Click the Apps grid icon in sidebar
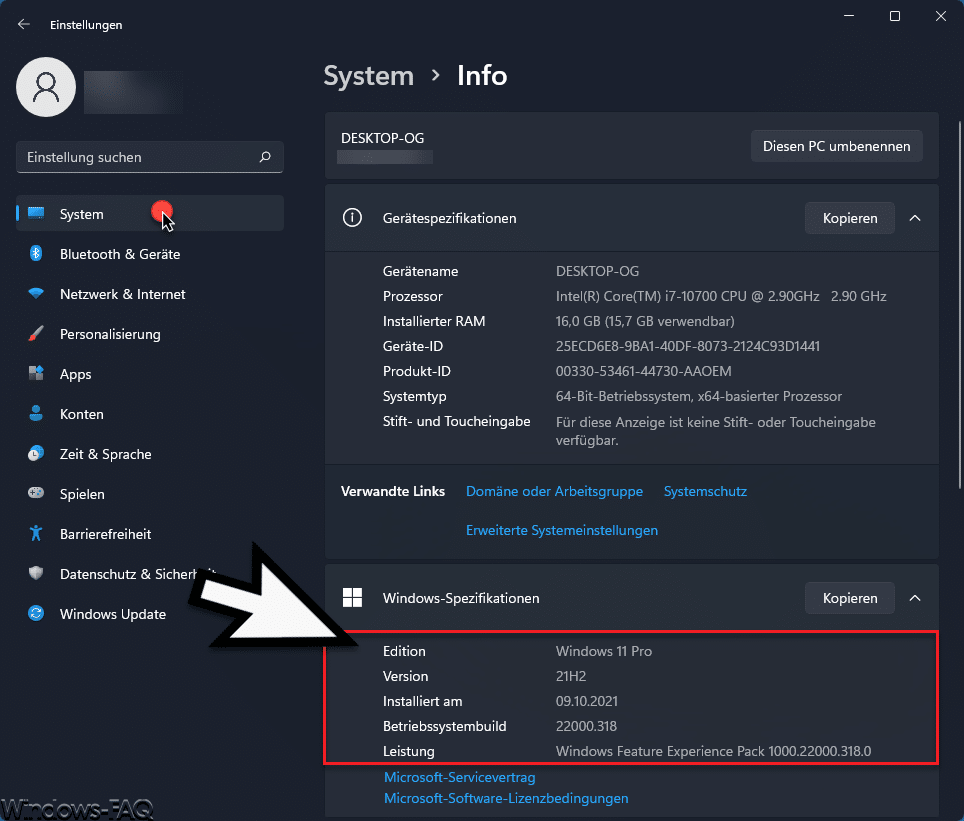The width and height of the screenshot is (964, 821). pyautogui.click(x=36, y=373)
